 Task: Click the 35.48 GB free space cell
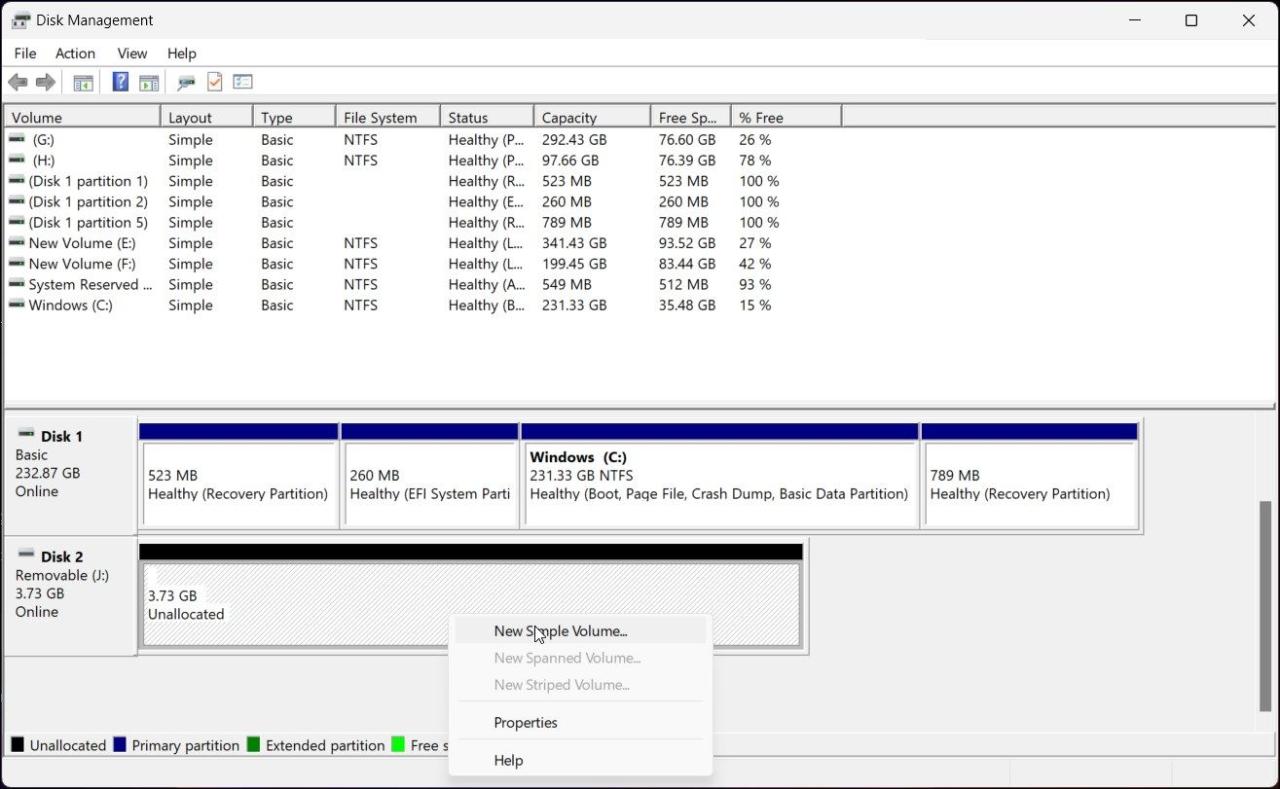[687, 305]
